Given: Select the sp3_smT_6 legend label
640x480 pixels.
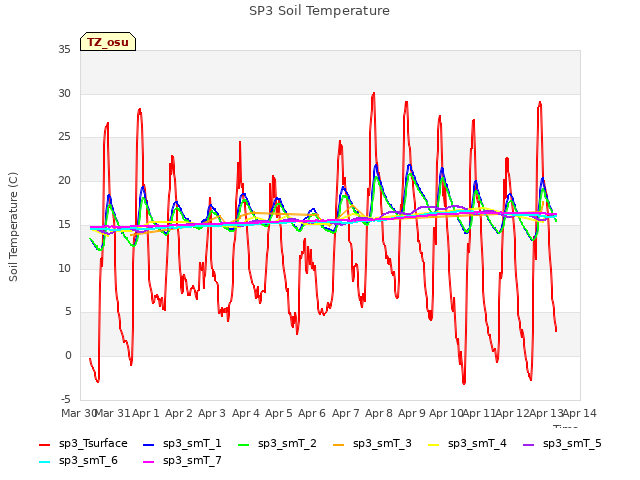Looking at the screenshot, I should (x=88, y=461).
